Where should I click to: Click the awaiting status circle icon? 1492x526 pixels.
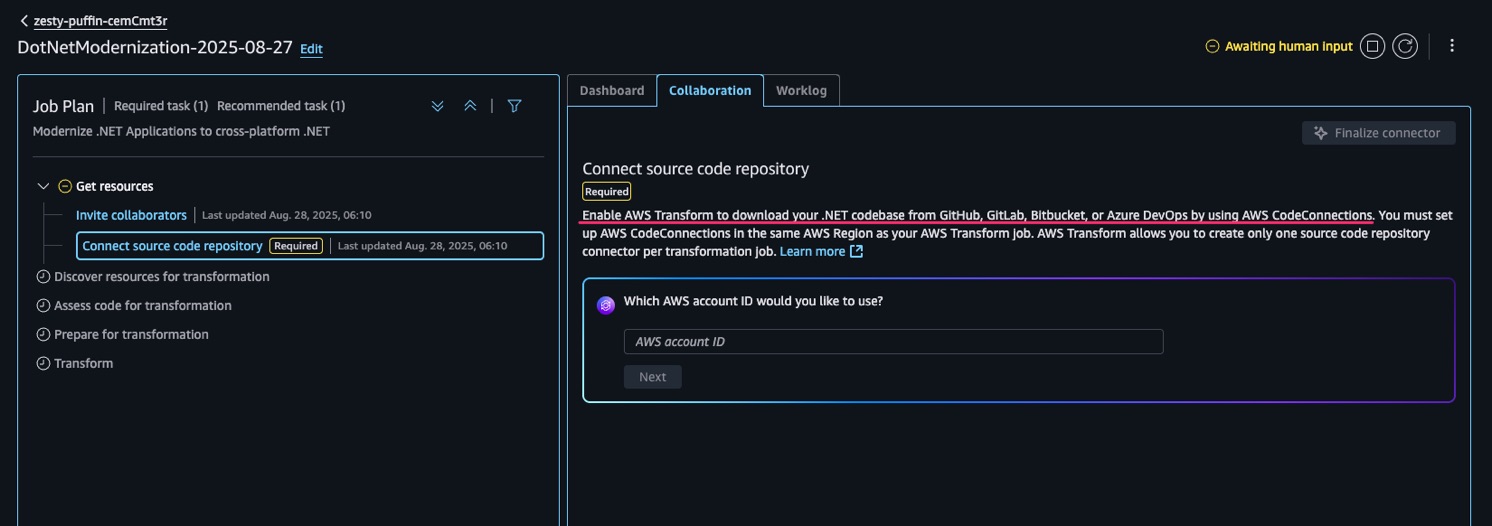(1212, 46)
